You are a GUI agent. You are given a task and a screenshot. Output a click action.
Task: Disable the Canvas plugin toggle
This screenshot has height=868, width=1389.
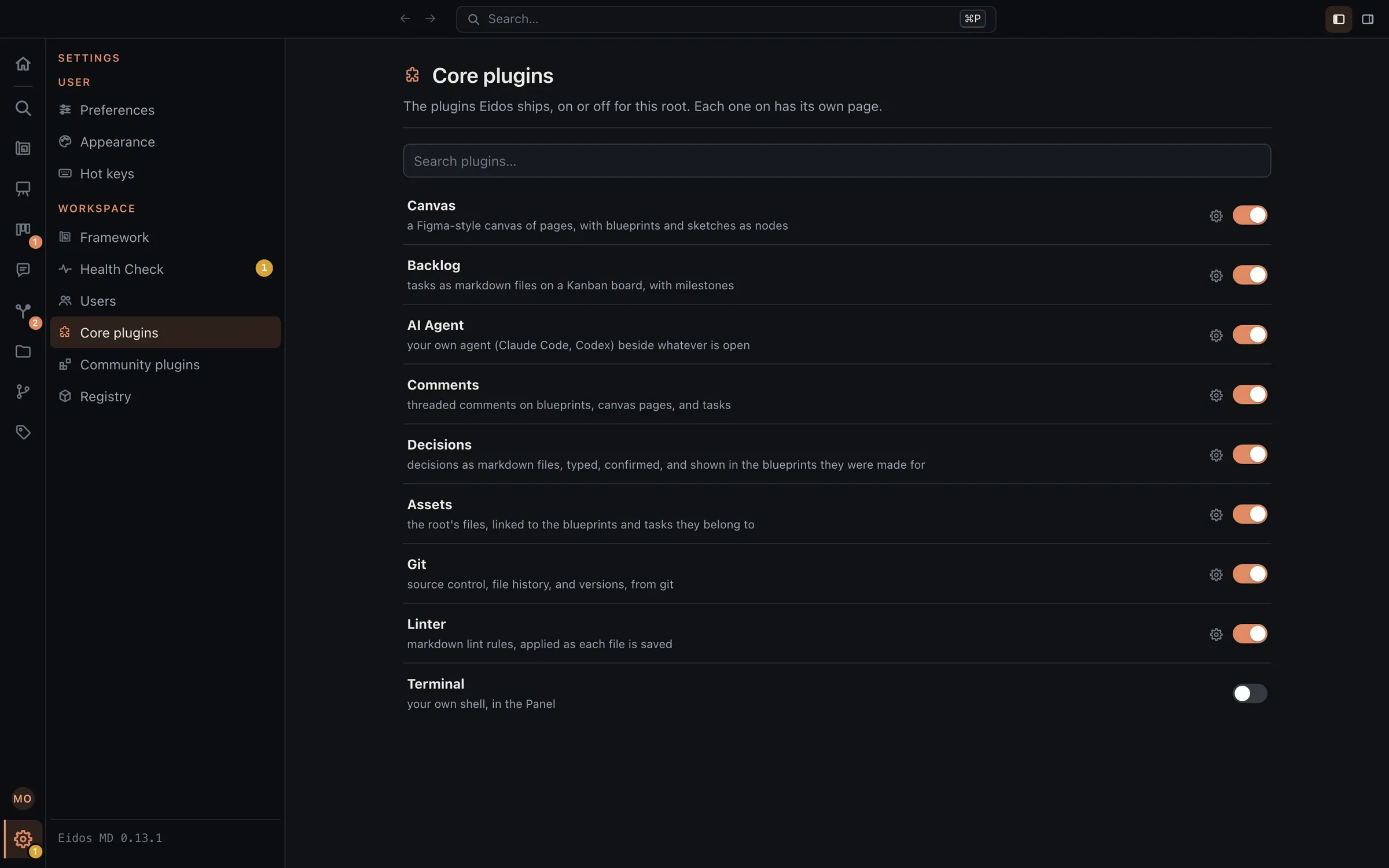(1250, 215)
